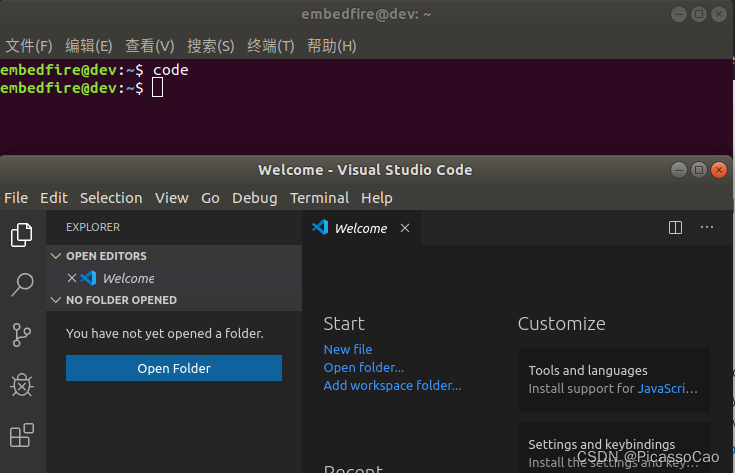Viewport: 735px width, 473px height.
Task: Close the Welcome tab with its X
Action: click(x=405, y=228)
